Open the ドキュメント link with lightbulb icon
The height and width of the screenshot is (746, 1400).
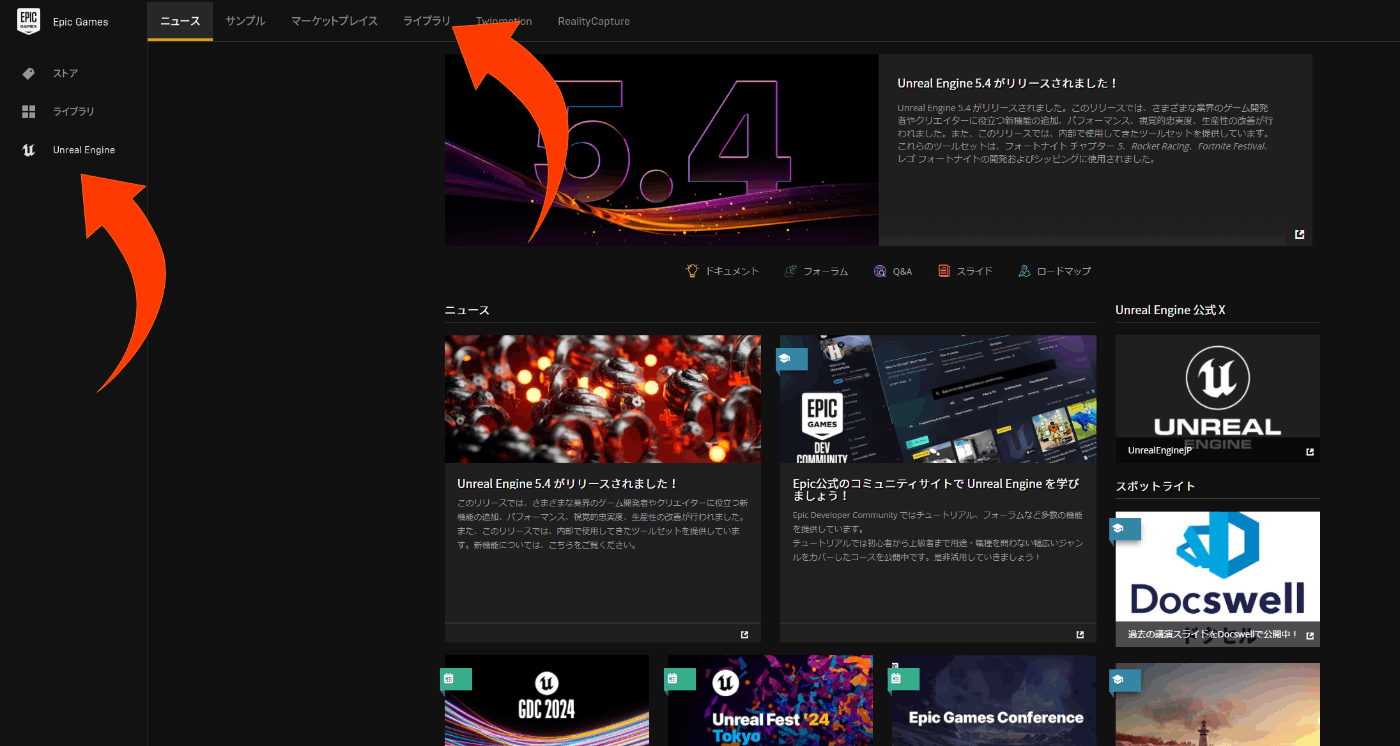[722, 271]
